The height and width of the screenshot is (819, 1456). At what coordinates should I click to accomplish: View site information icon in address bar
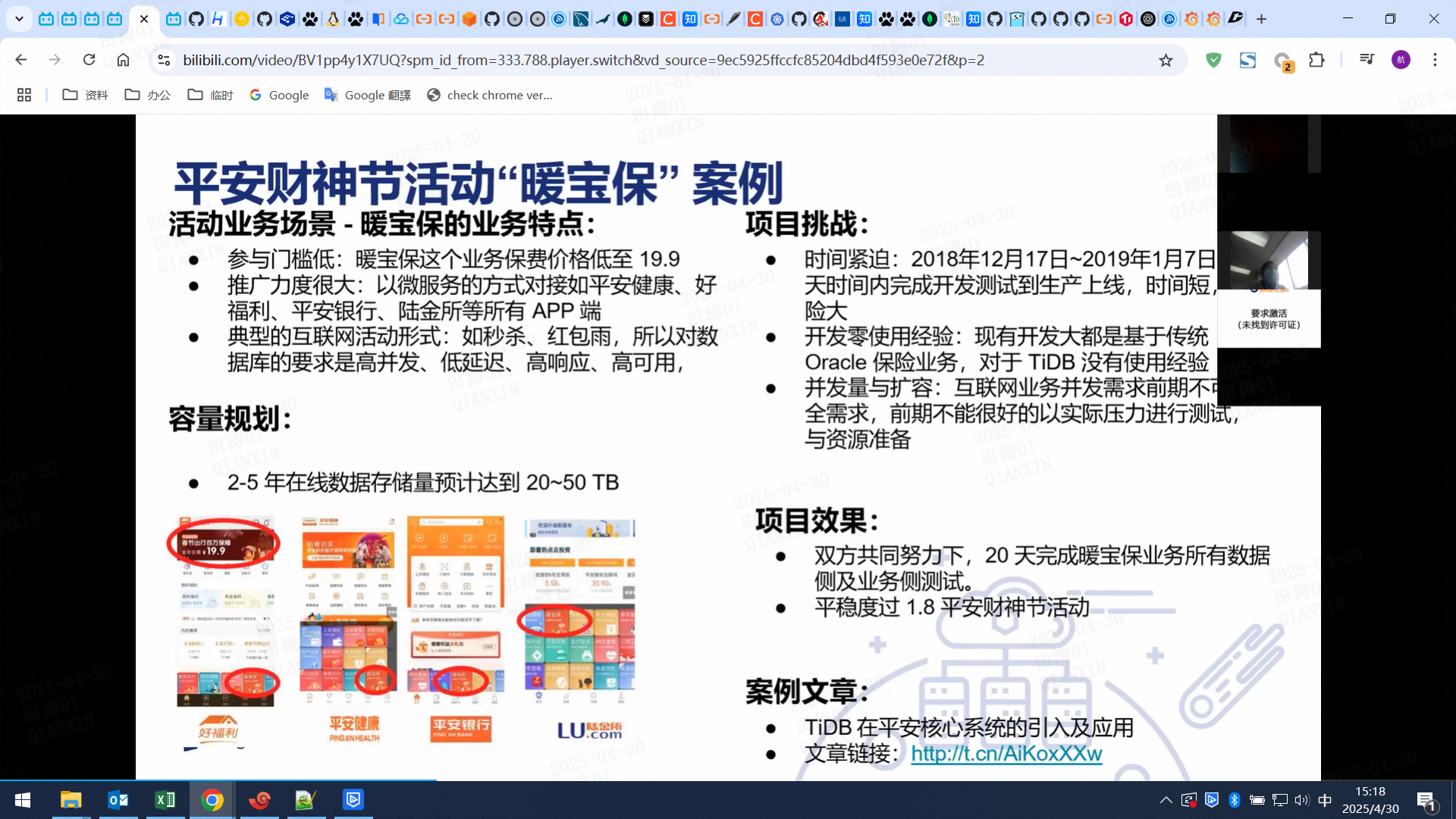click(164, 60)
